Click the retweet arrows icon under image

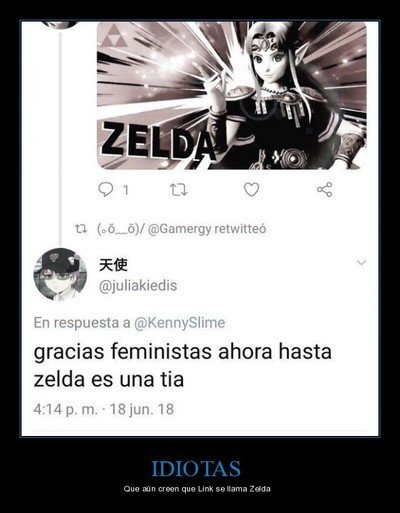[178, 190]
